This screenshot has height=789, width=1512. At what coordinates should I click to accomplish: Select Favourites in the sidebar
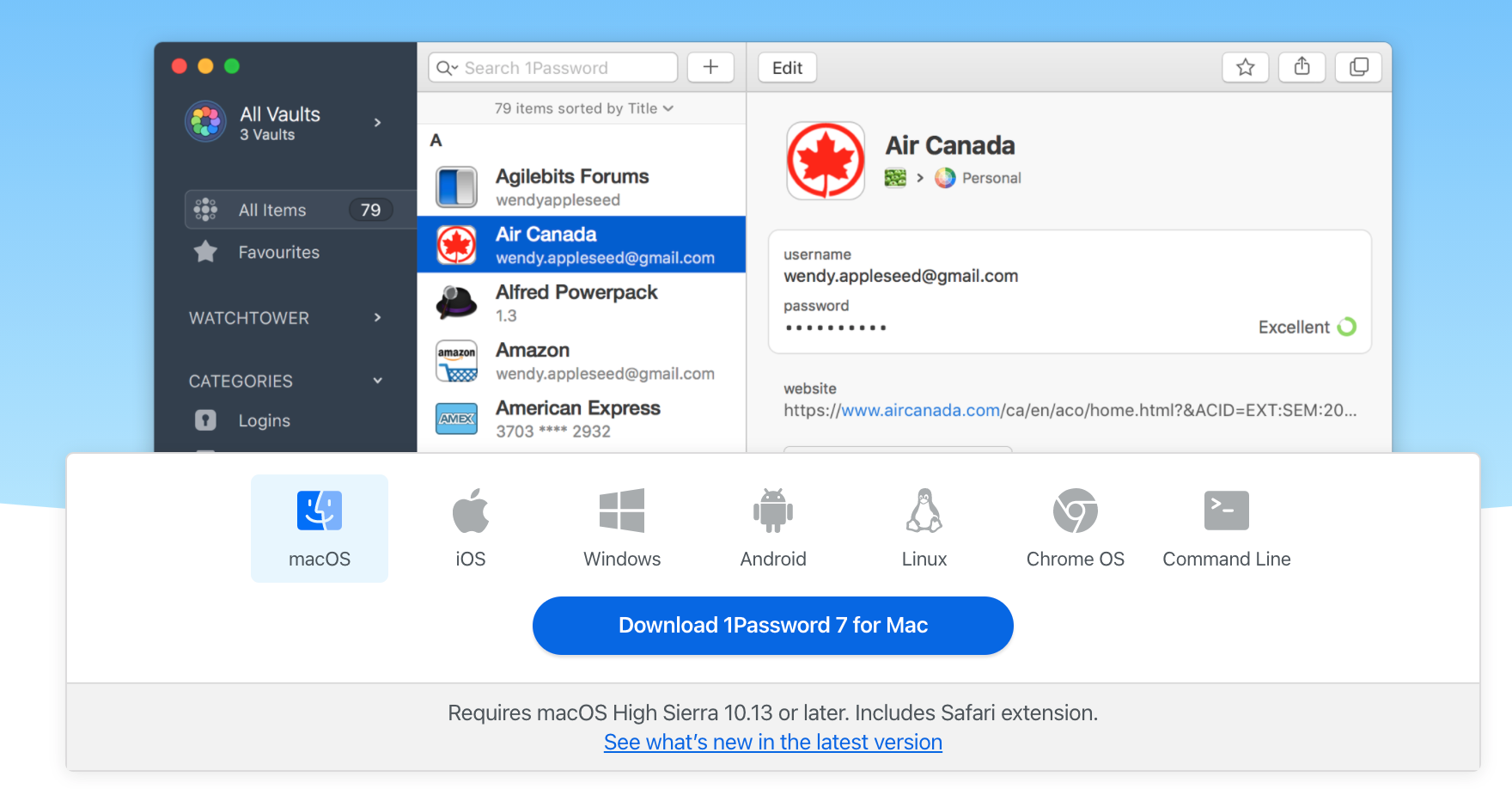278,252
